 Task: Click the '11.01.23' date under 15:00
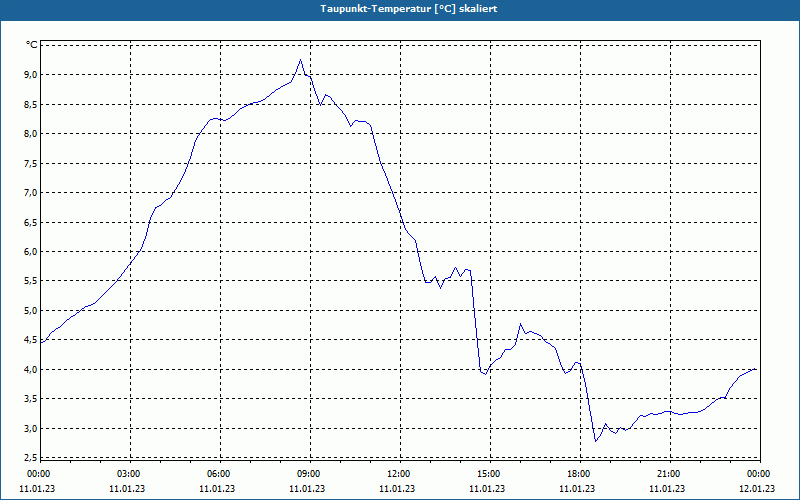pyautogui.click(x=487, y=488)
